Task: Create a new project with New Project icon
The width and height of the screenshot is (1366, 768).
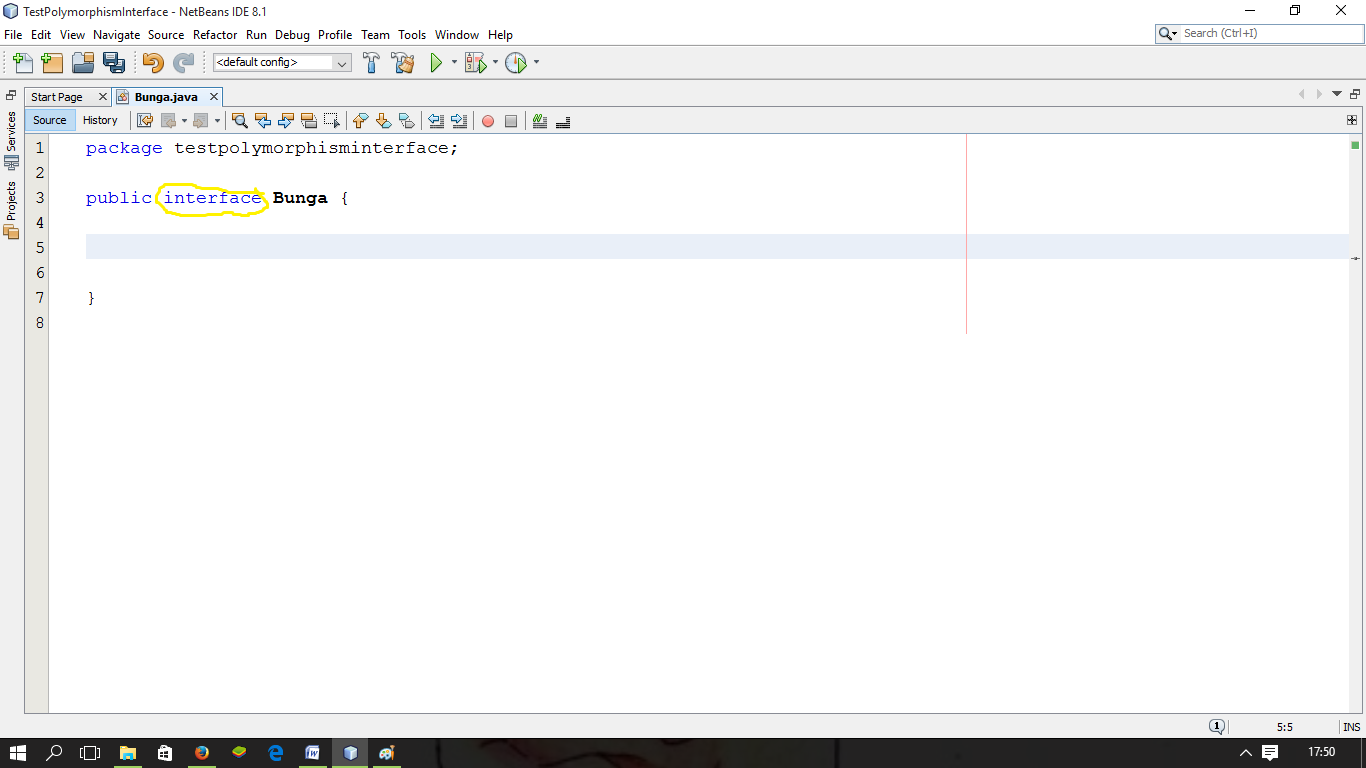Action: [x=51, y=62]
